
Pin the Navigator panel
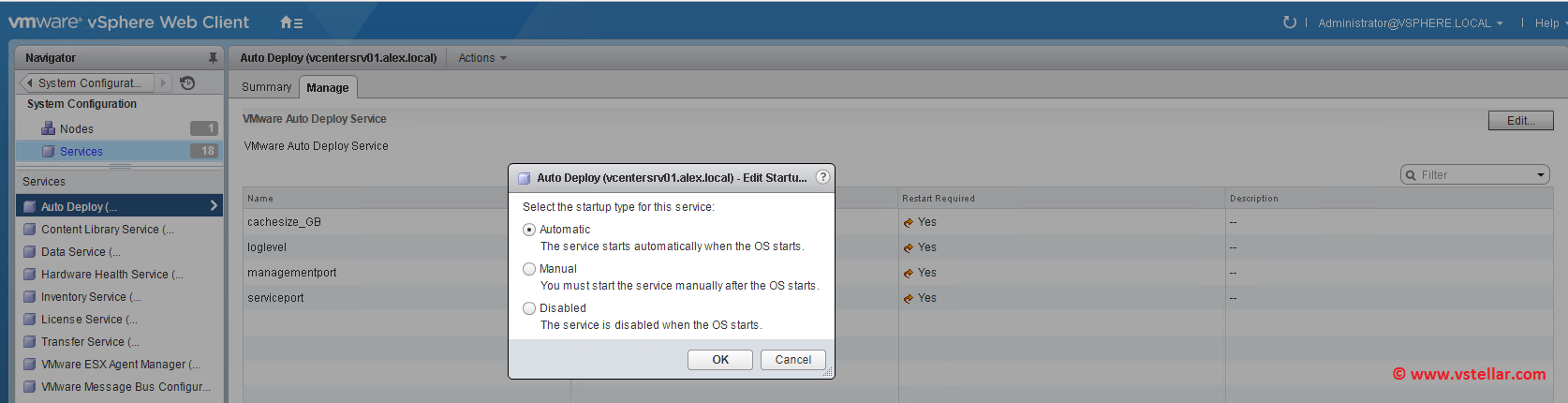[x=213, y=58]
